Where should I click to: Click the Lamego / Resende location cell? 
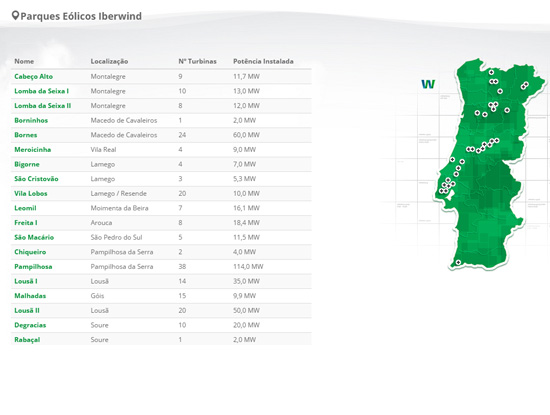click(119, 193)
